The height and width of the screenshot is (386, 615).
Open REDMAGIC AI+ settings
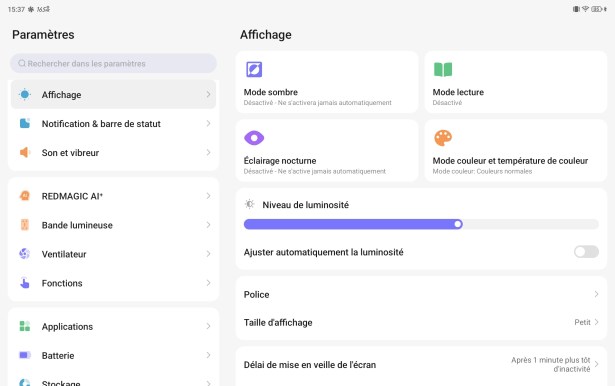click(x=113, y=196)
